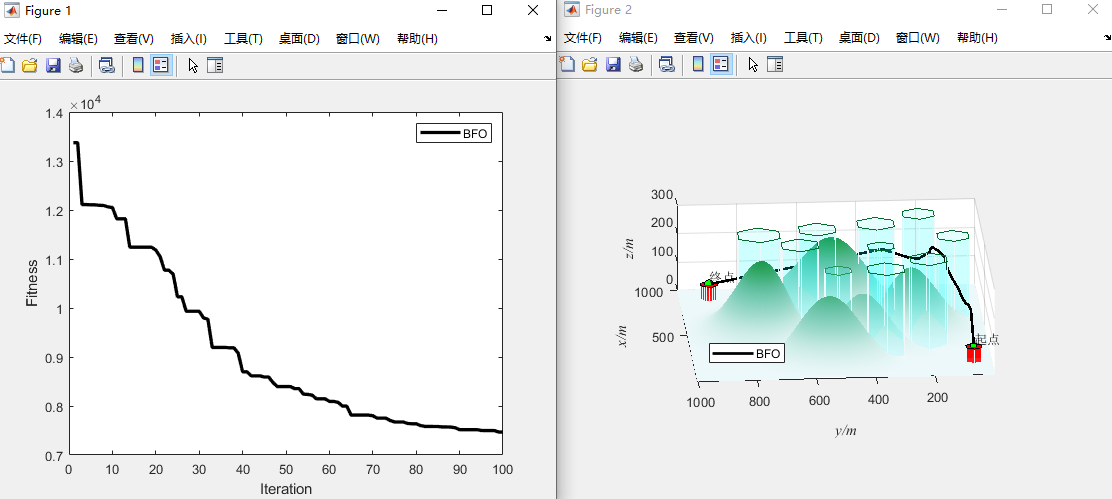This screenshot has width=1112, height=499.
Task: Save Figure 2 with the floppy disk icon
Action: pyautogui.click(x=612, y=65)
